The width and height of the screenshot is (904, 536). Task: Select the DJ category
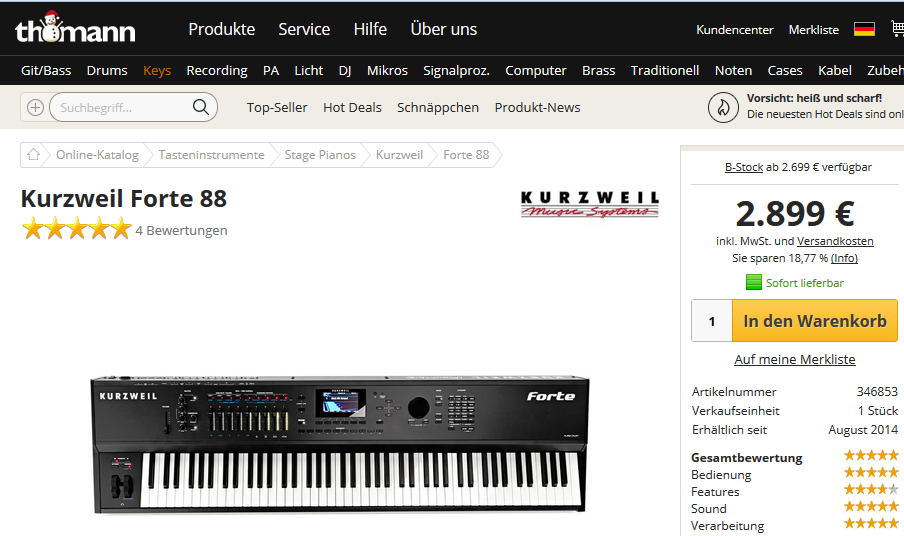[x=345, y=70]
